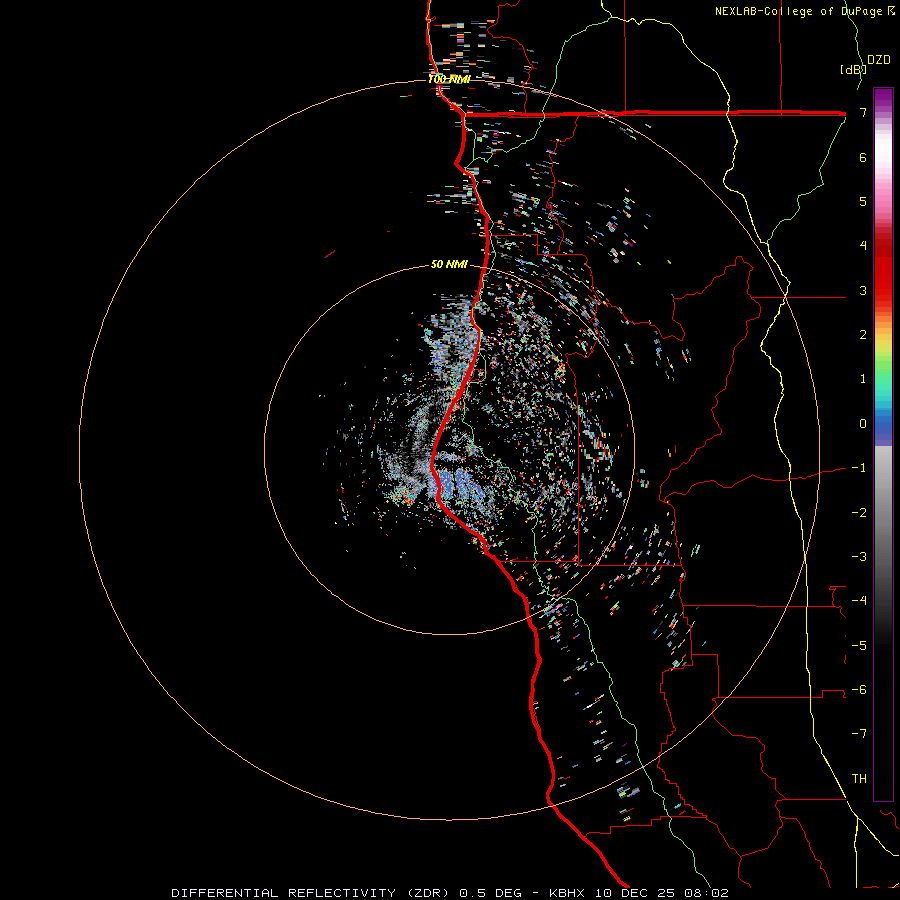Click the 0.5 DEG elevation text in the caption
The width and height of the screenshot is (900, 900).
[490, 893]
